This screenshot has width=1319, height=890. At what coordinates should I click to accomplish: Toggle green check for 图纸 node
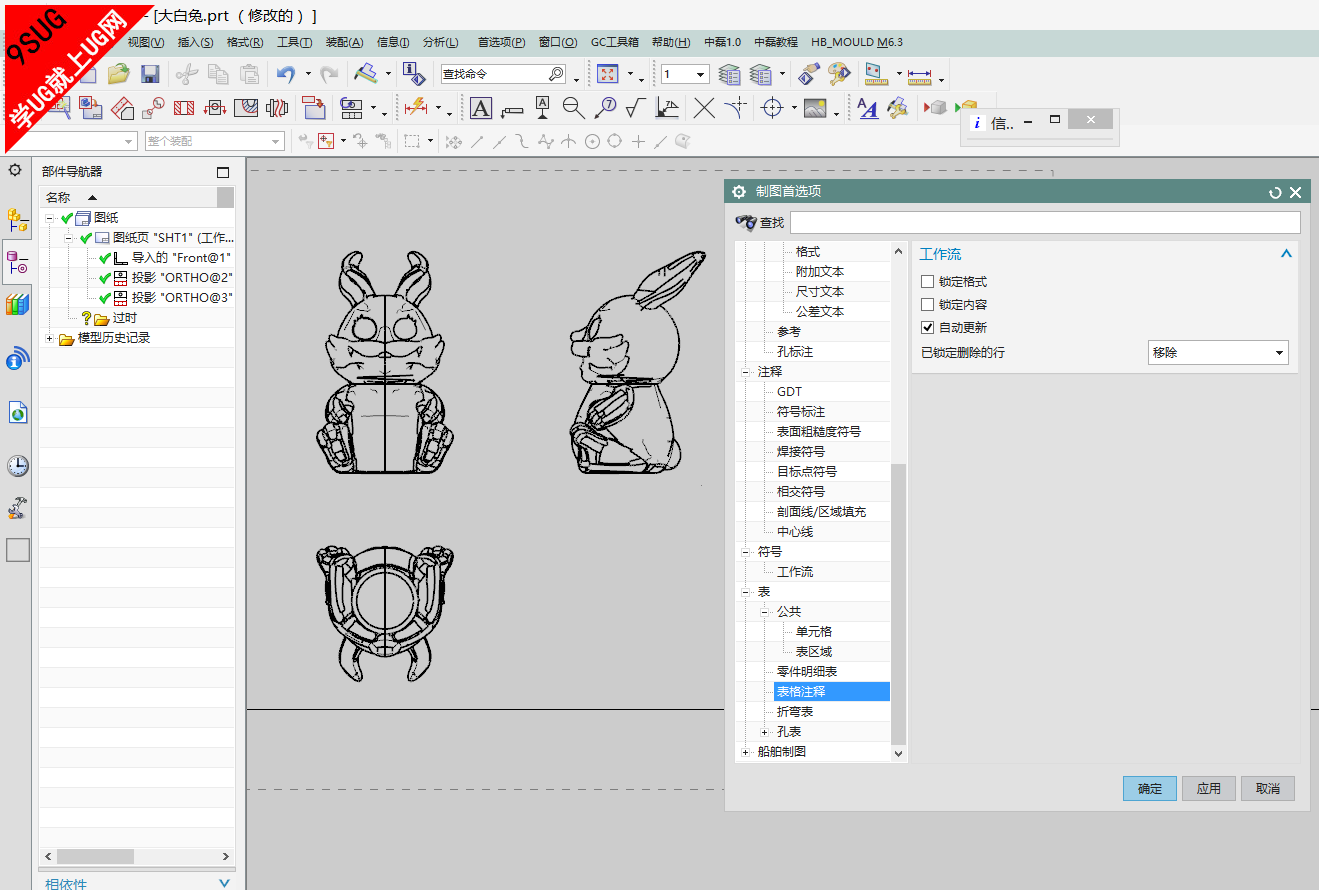pos(67,218)
